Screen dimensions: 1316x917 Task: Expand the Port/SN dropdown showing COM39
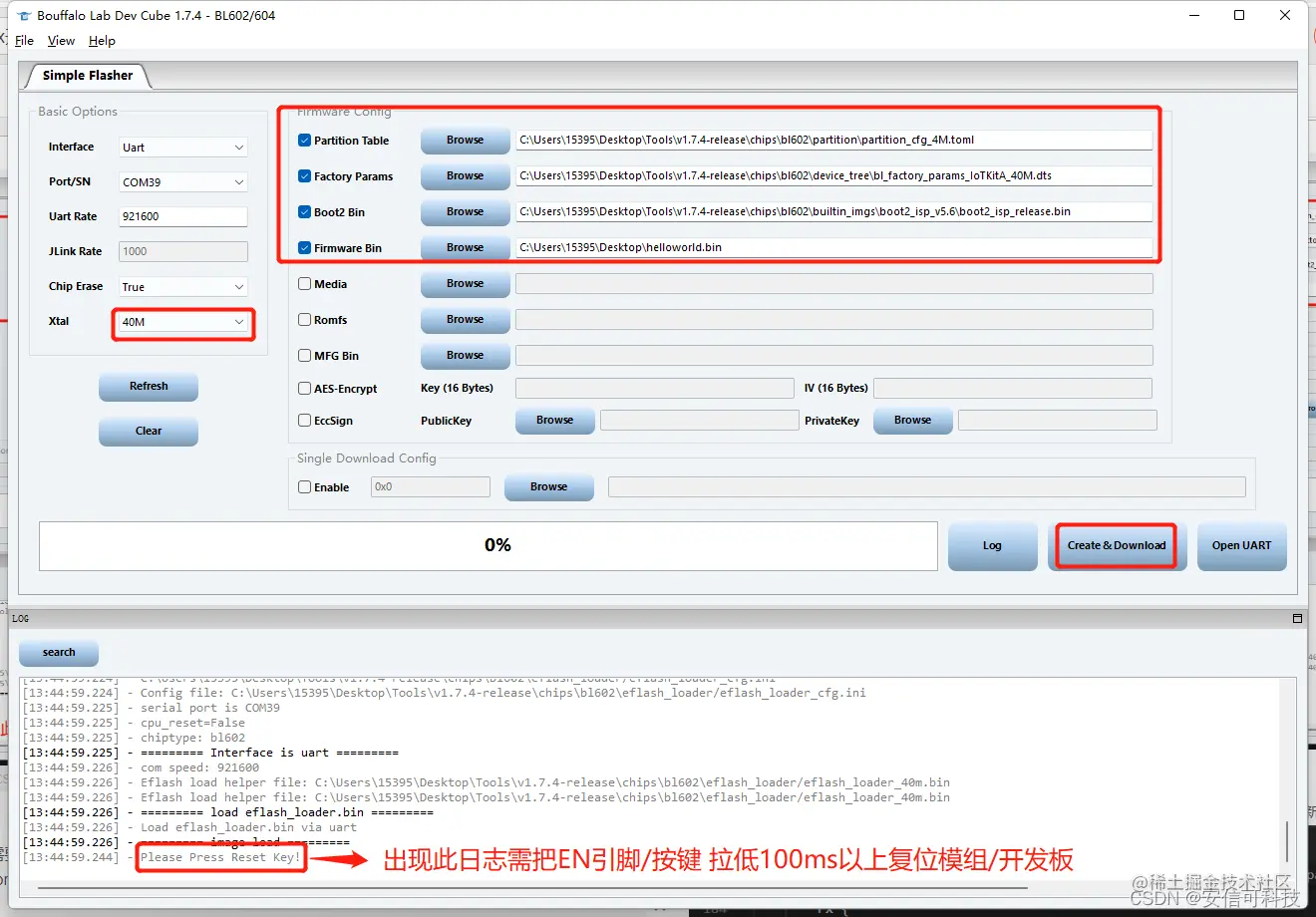coord(183,182)
